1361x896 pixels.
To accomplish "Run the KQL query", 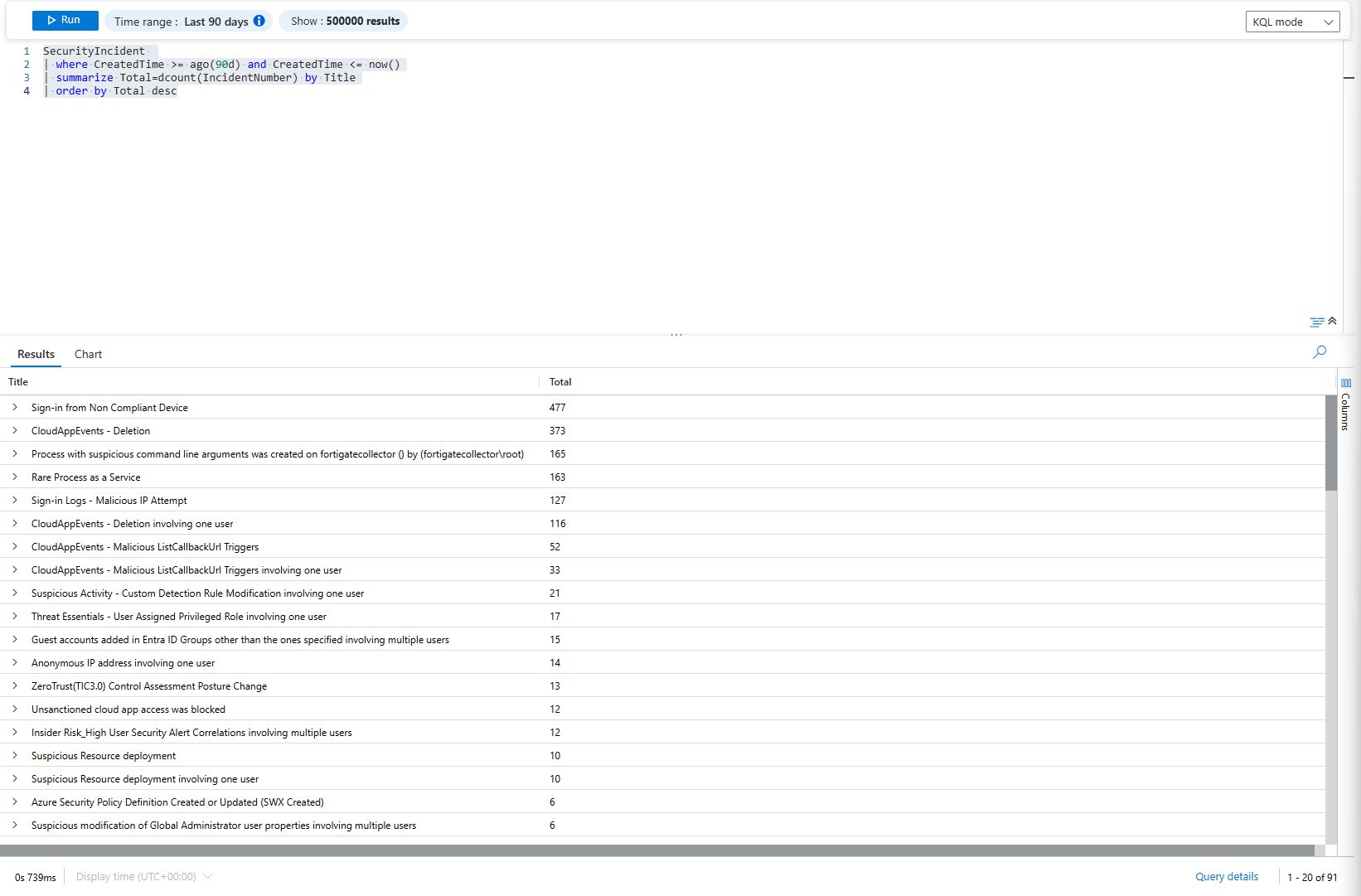I will (x=65, y=21).
